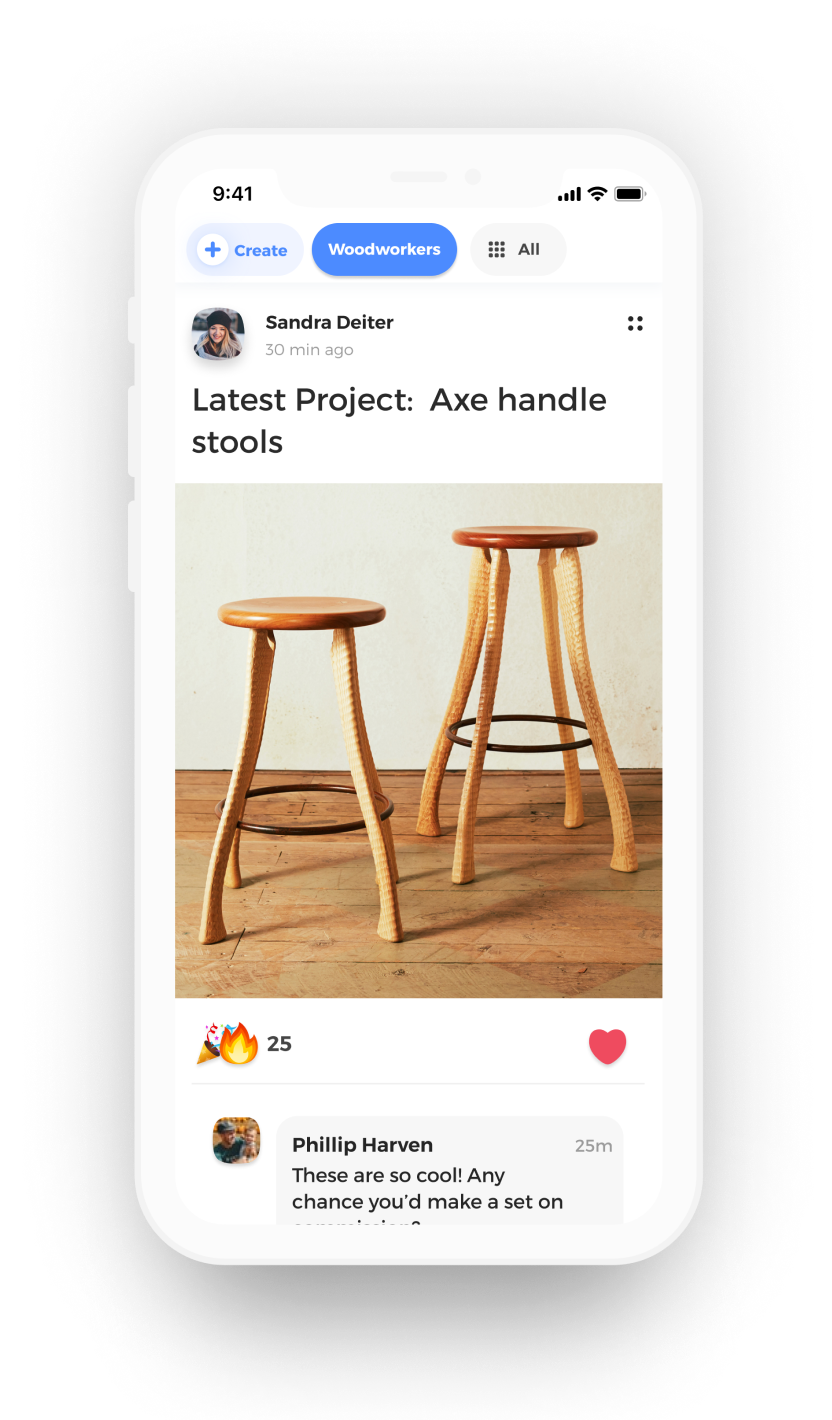Viewport: 832px width, 1420px height.
Task: Open Sandra Deiter's profile avatar
Action: (x=218, y=333)
